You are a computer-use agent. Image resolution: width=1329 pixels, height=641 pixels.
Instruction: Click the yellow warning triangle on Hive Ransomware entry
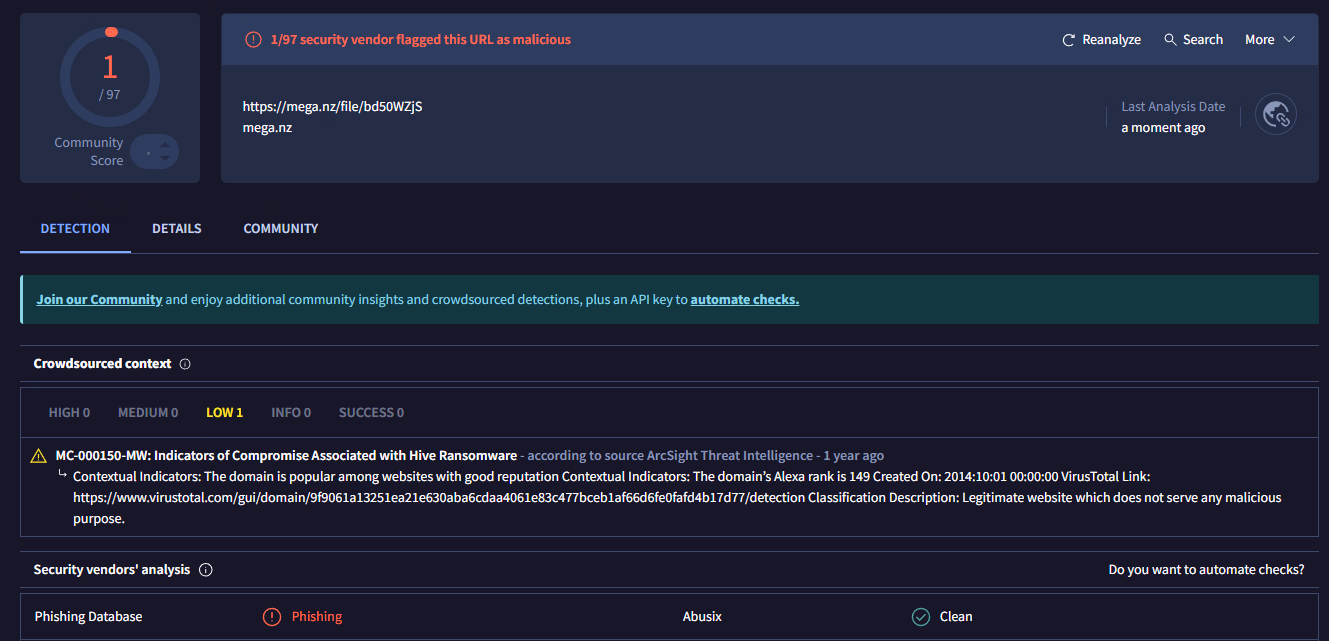(39, 456)
